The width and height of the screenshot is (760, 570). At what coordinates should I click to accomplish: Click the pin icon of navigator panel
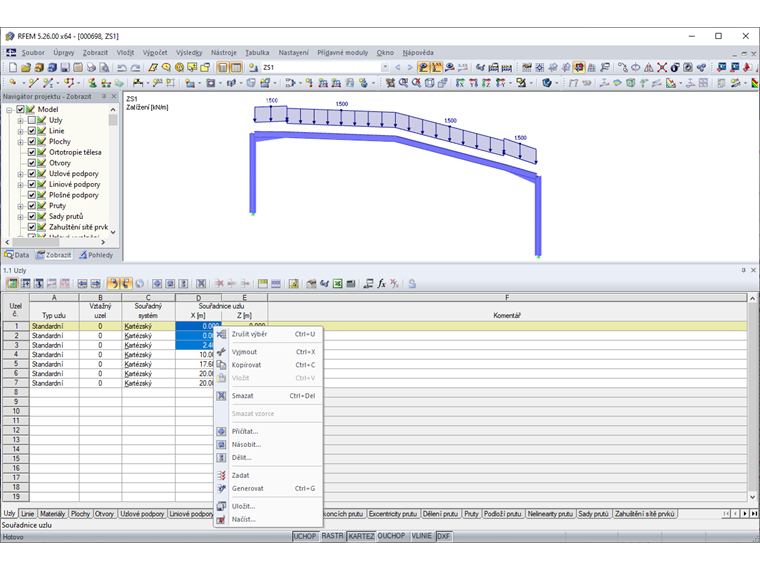(104, 96)
